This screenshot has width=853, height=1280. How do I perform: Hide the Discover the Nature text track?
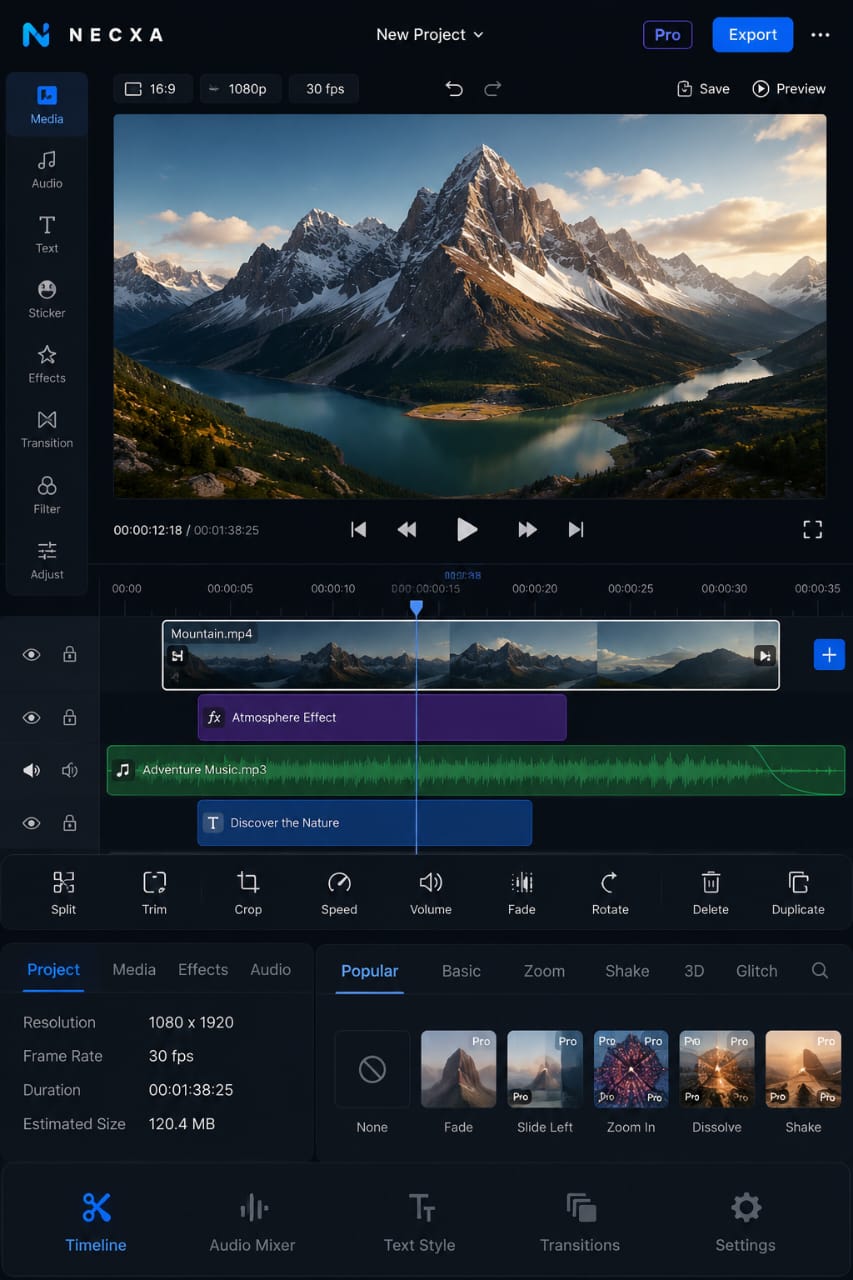pos(32,824)
